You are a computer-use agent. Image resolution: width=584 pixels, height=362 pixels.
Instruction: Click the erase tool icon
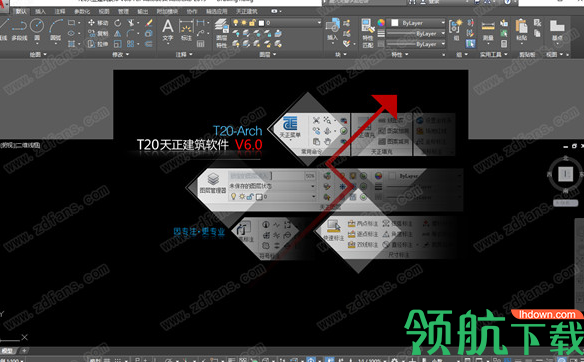[x=149, y=23]
